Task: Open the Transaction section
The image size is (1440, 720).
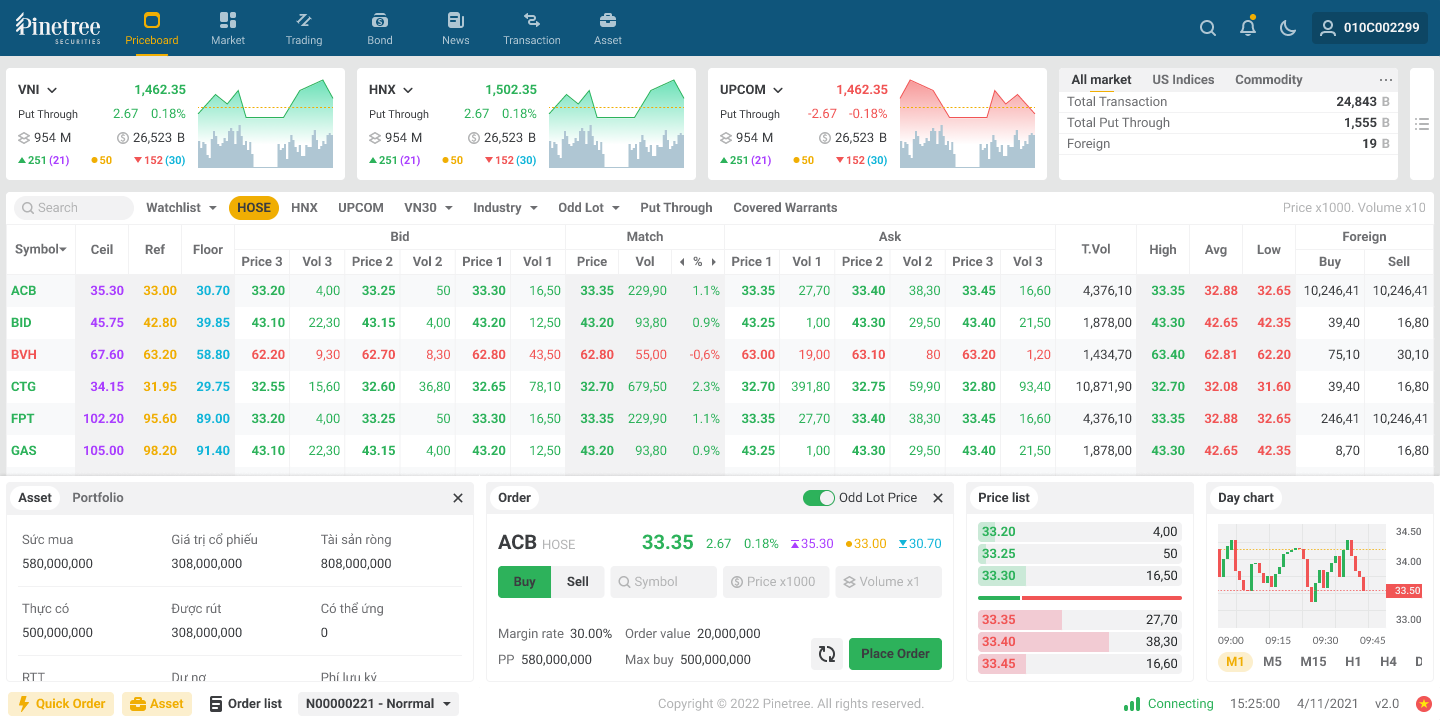Action: [x=532, y=28]
